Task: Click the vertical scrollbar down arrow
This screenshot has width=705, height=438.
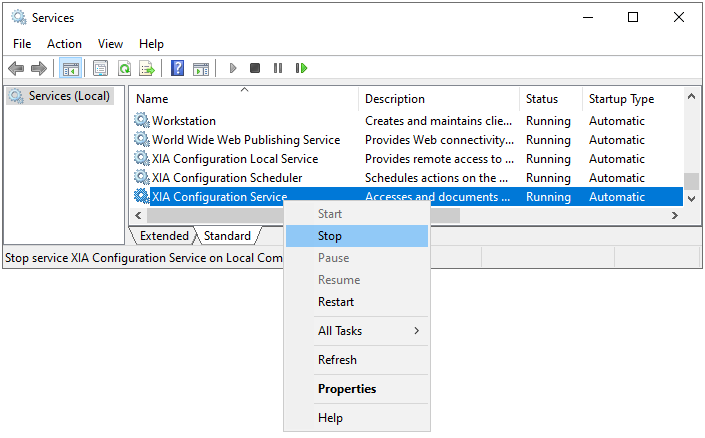Action: coord(691,199)
